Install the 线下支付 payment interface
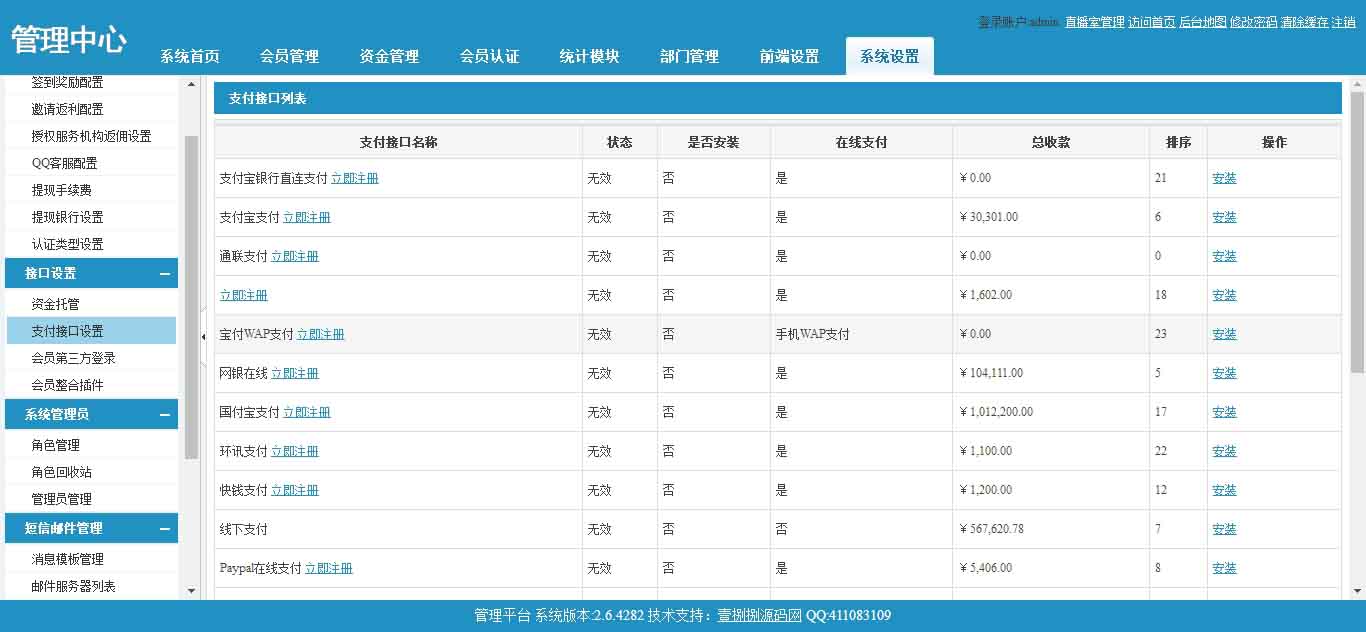This screenshot has width=1366, height=632. point(1224,529)
